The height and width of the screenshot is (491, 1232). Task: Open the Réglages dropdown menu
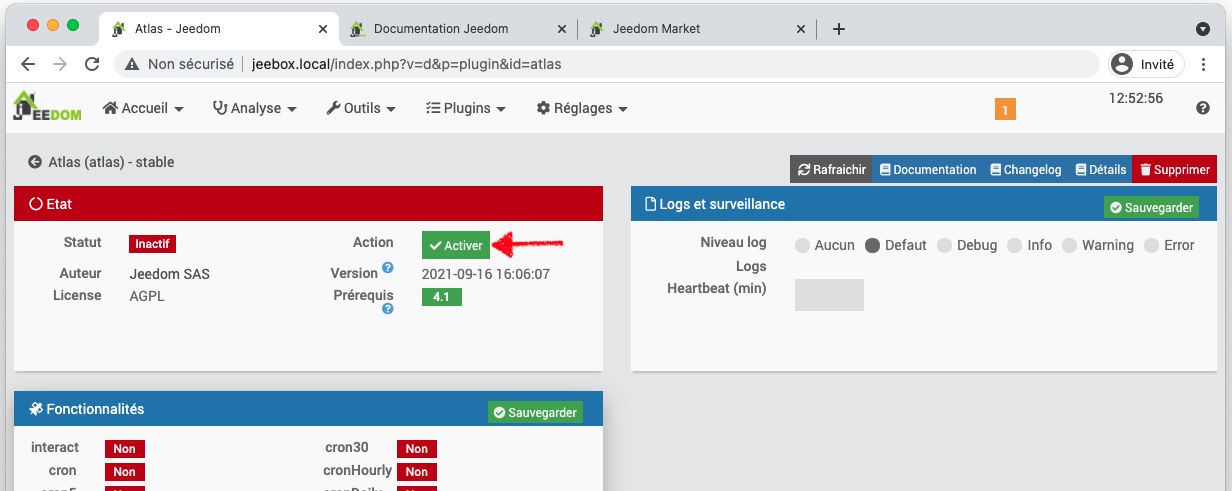pyautogui.click(x=582, y=108)
